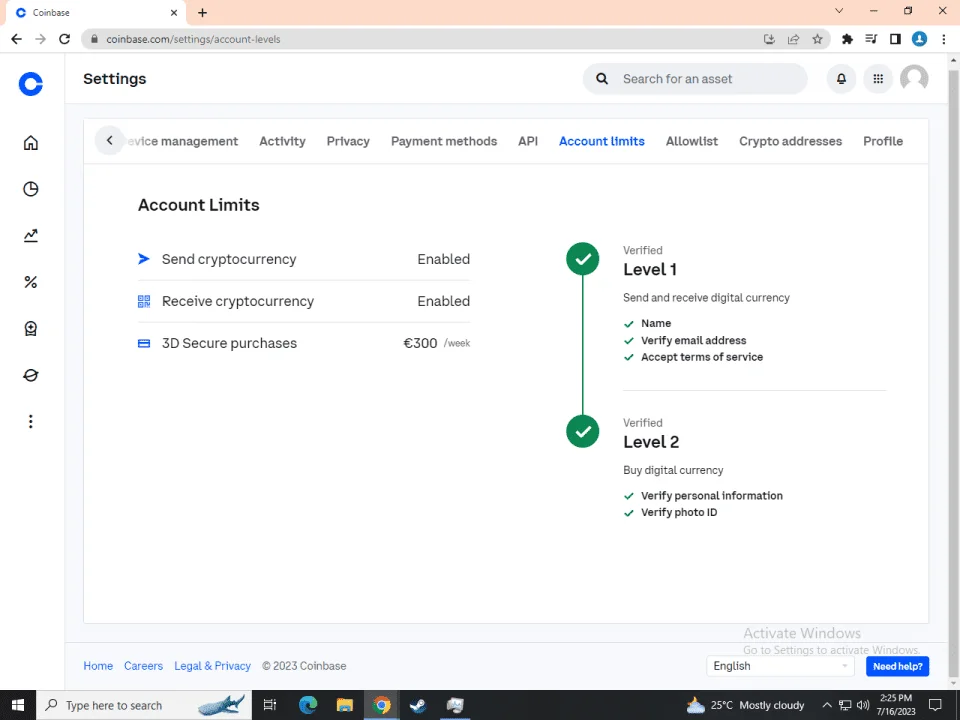Switch to the Privacy tab

click(348, 141)
